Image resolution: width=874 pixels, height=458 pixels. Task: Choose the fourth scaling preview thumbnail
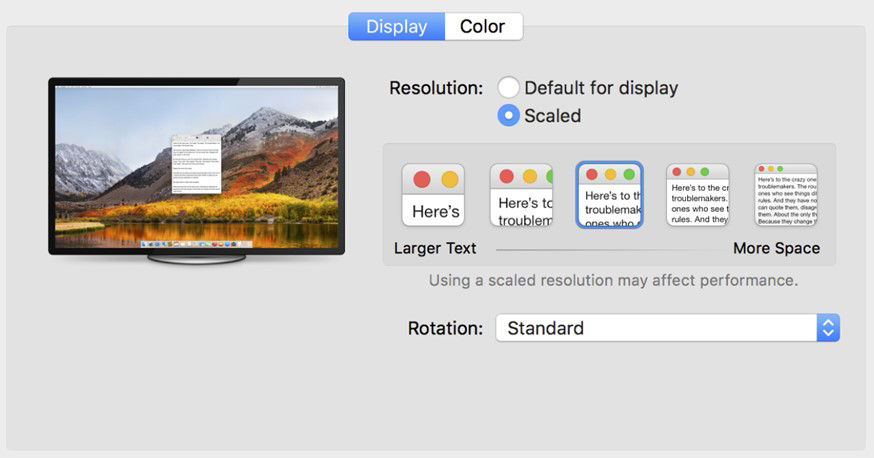click(697, 195)
